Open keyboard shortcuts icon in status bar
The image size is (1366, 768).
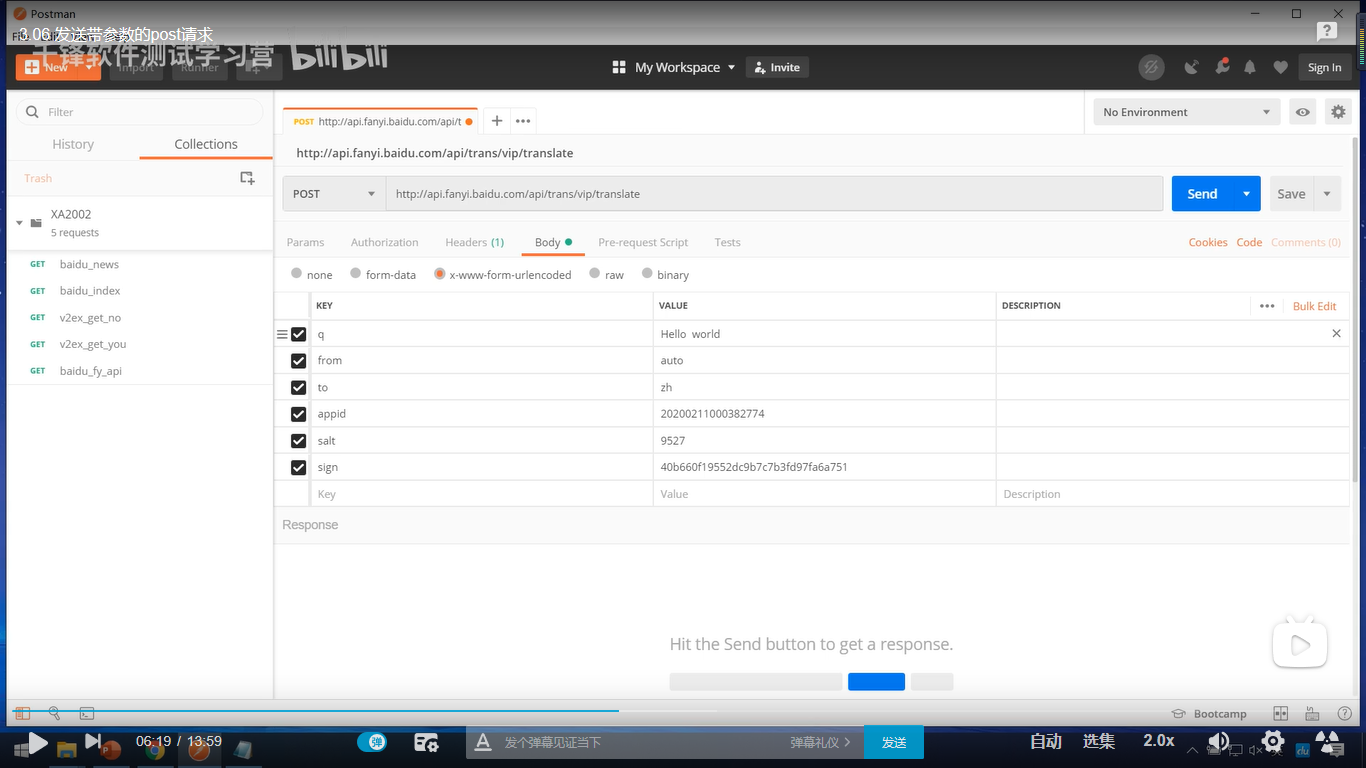pos(1311,714)
